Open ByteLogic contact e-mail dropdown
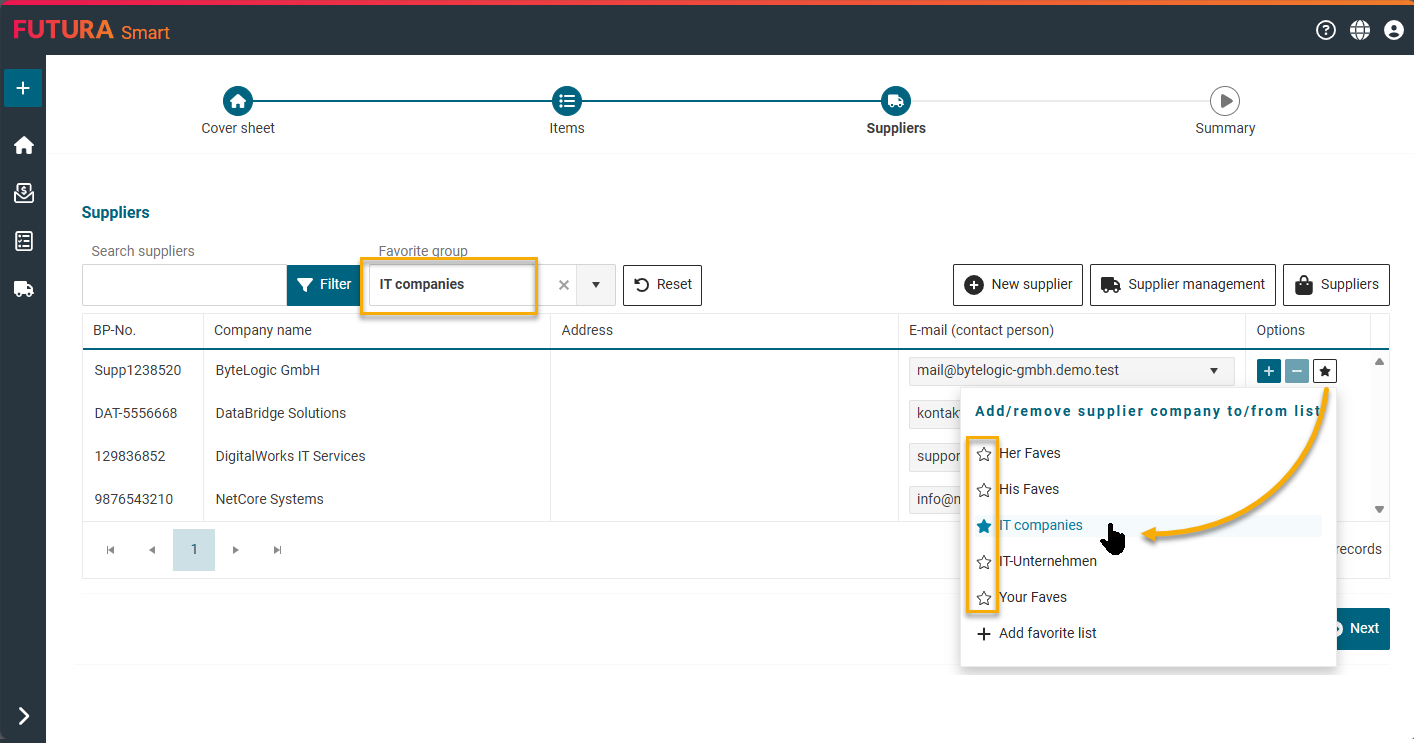 tap(1214, 371)
